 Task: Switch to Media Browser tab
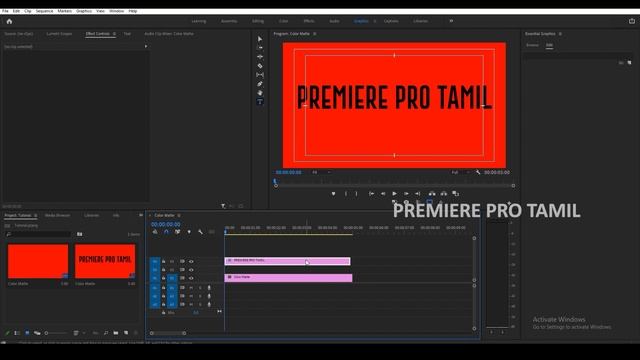(58, 215)
